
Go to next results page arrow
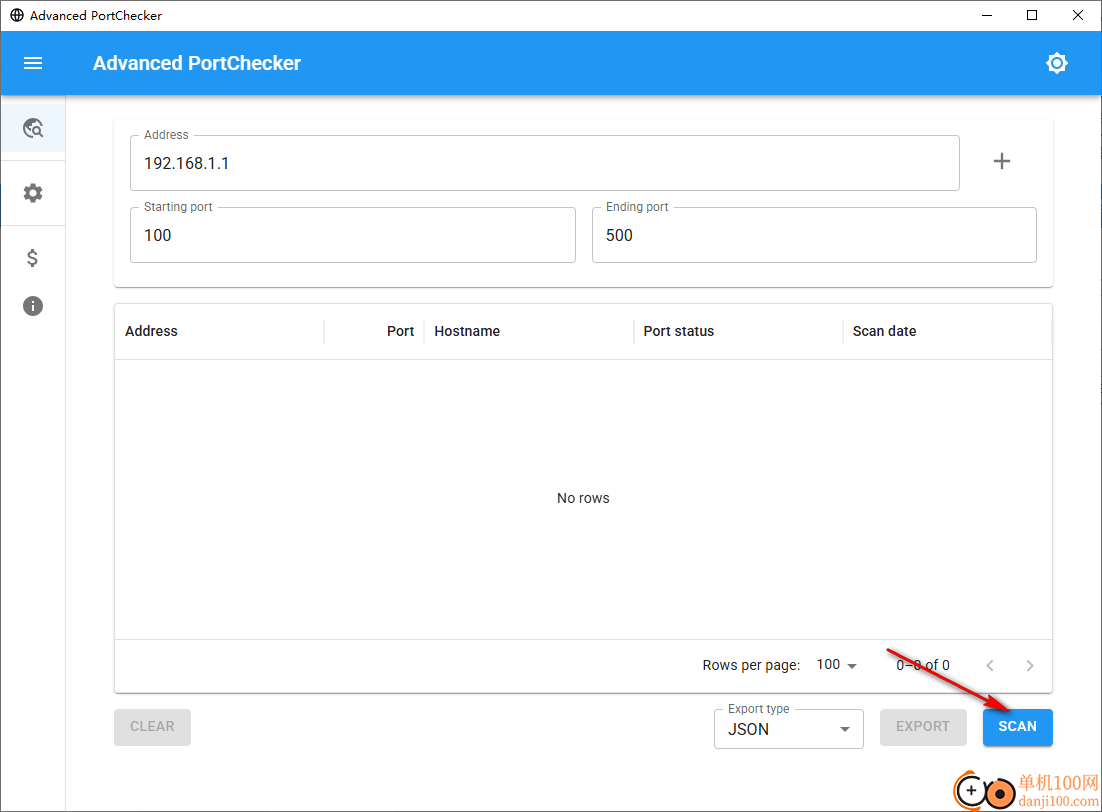click(x=1030, y=666)
